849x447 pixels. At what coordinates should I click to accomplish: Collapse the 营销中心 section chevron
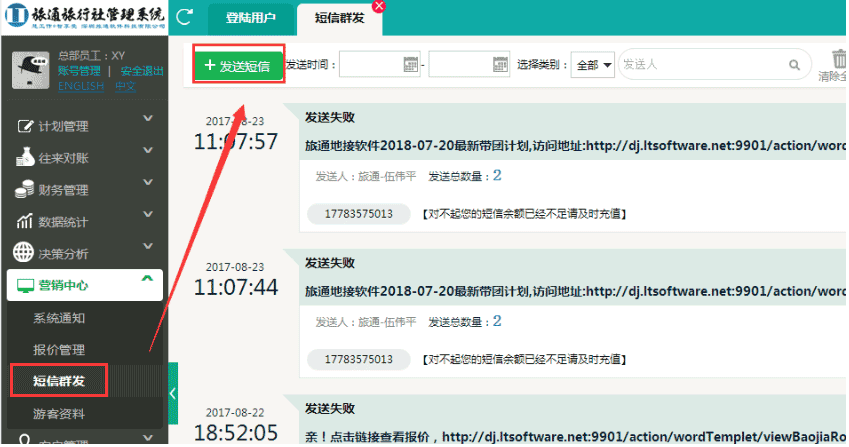pos(147,278)
